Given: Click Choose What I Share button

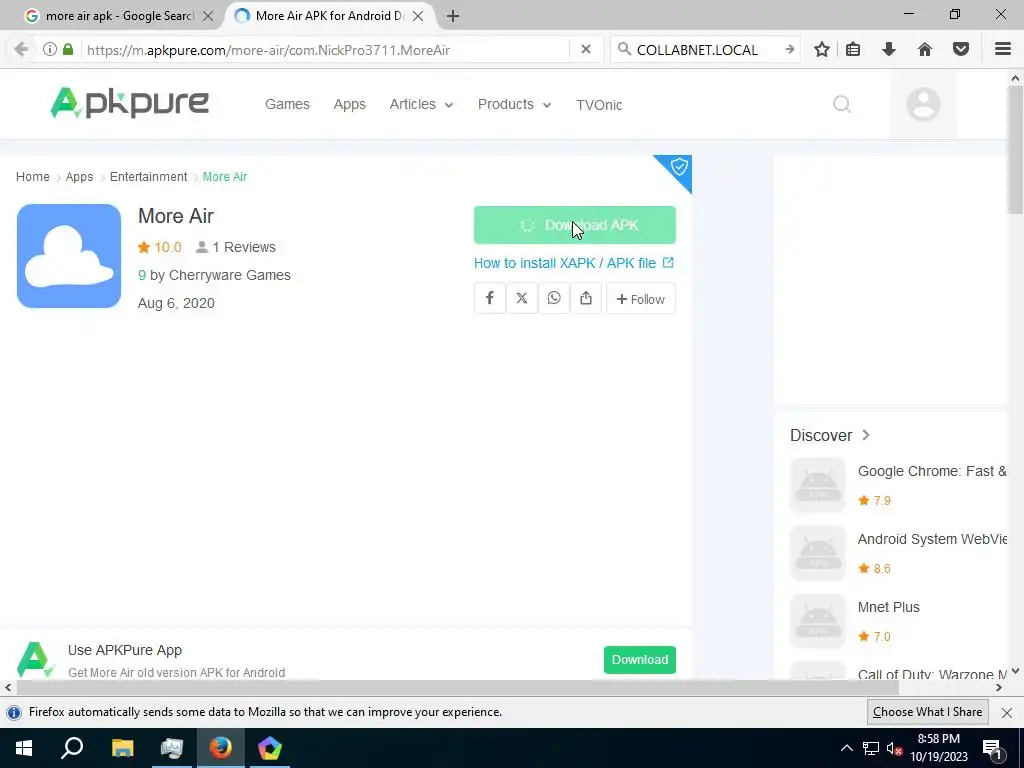Looking at the screenshot, I should [x=927, y=712].
